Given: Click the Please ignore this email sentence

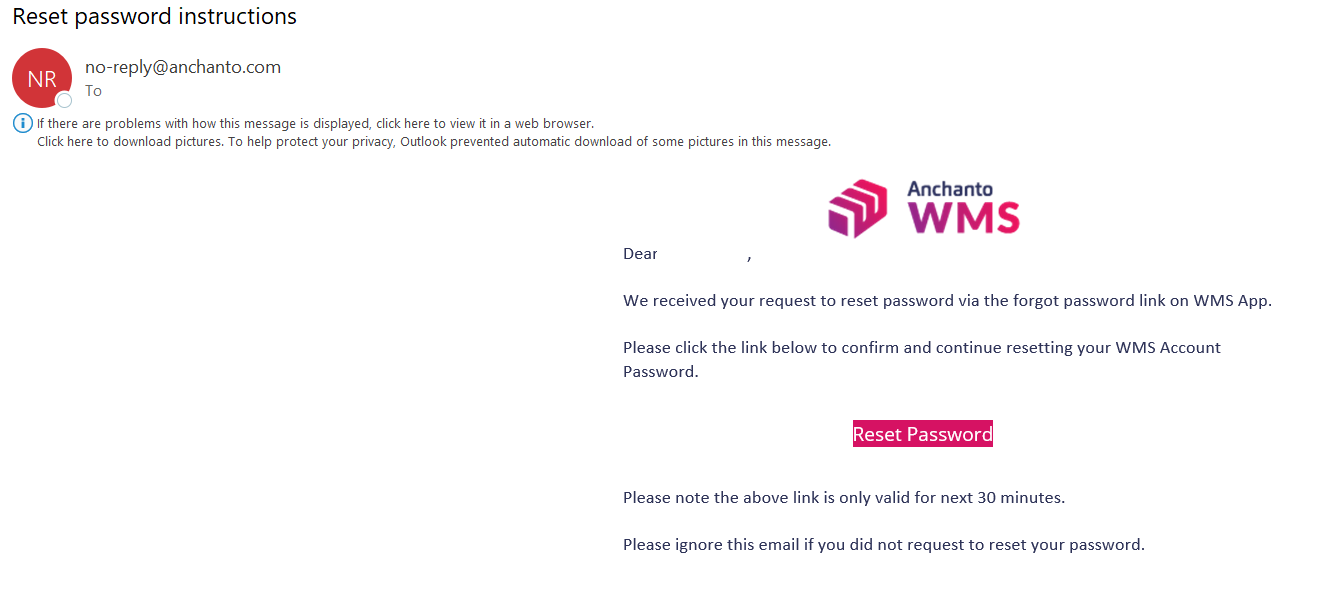Looking at the screenshot, I should tap(884, 545).
